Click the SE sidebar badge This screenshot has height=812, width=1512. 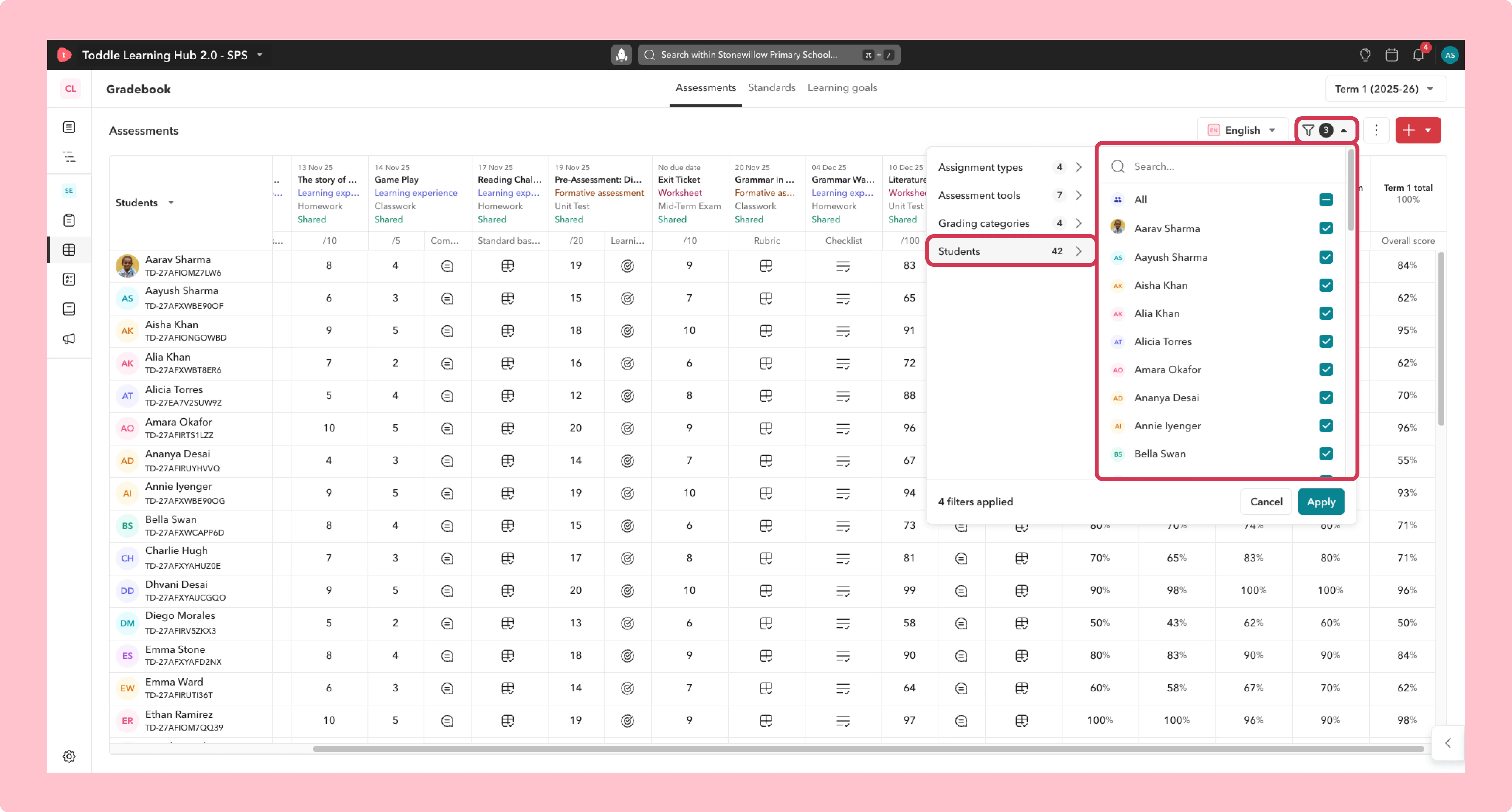pos(69,191)
